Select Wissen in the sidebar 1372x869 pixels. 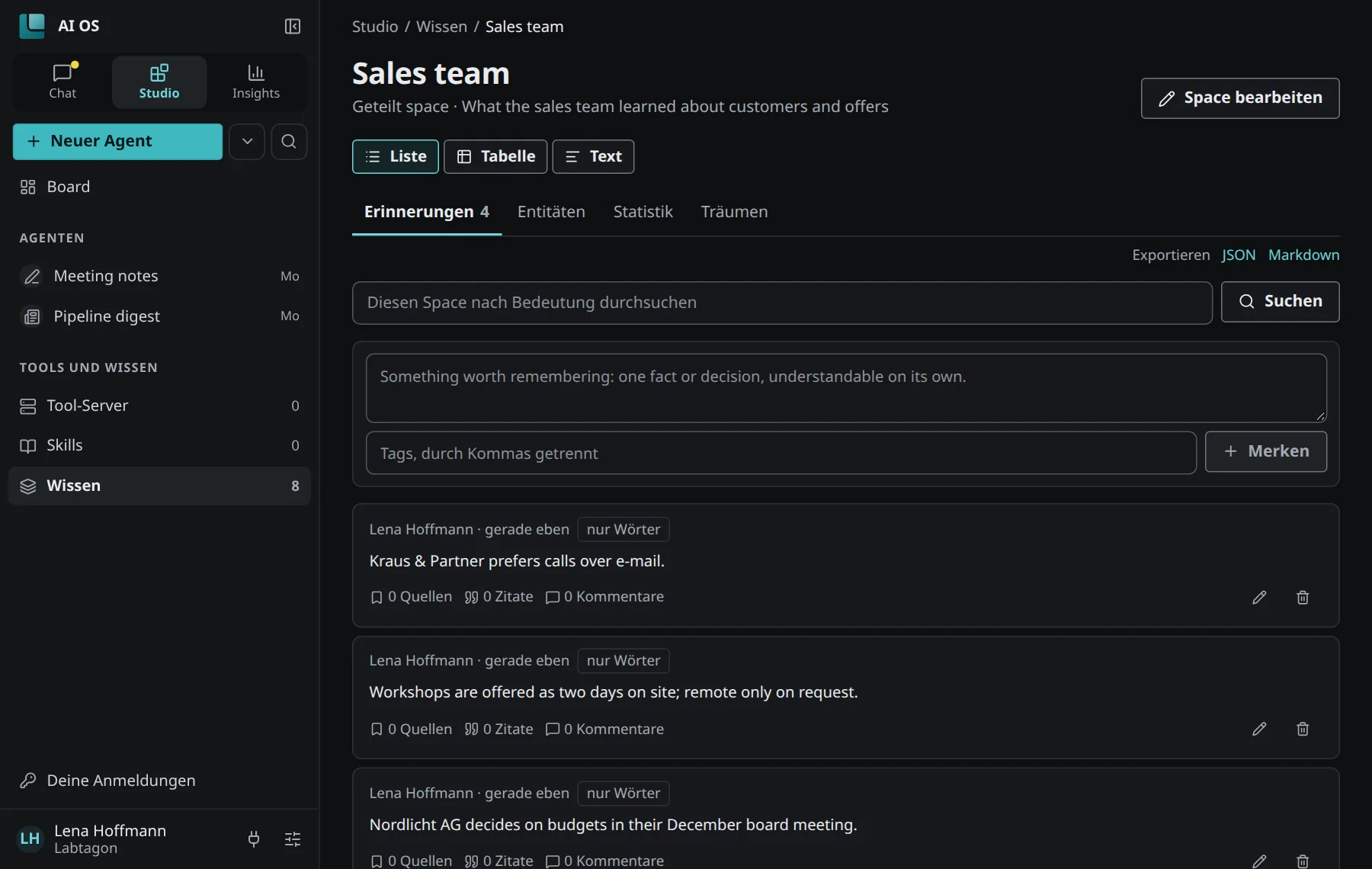159,486
